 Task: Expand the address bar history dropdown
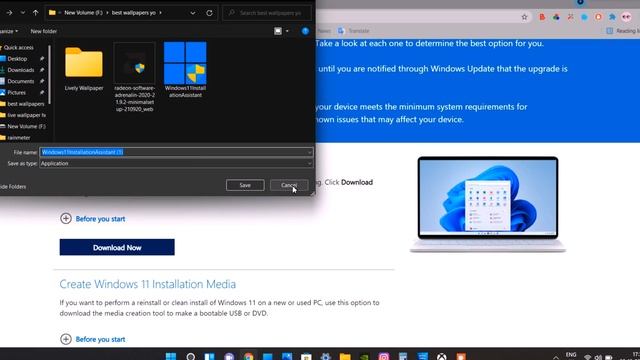[193, 13]
